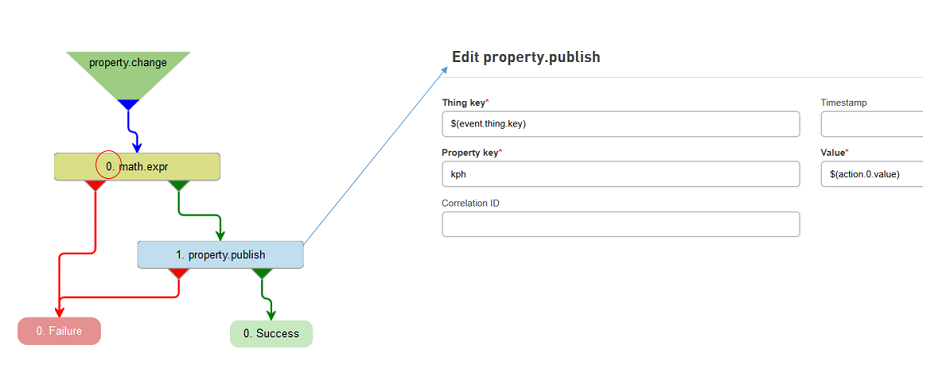The image size is (950, 365).
Task: Click the Correlation ID label
Action: pos(470,203)
